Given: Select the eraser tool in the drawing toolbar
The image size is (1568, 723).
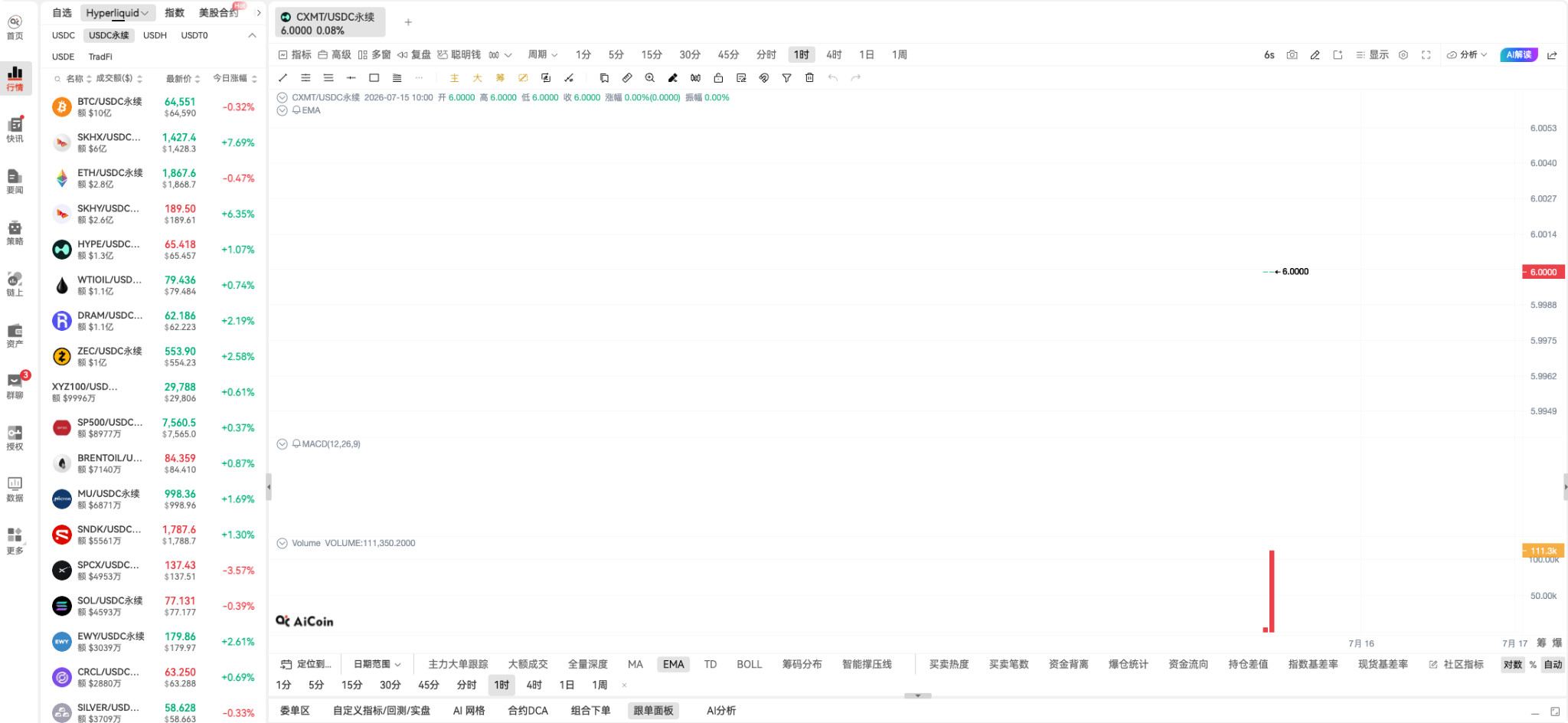Looking at the screenshot, I should (x=672, y=77).
